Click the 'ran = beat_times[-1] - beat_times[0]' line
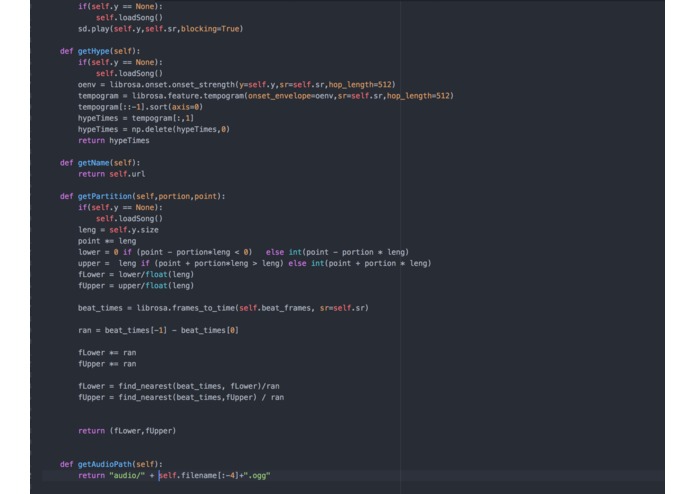This screenshot has height=494, width=695. (158, 330)
